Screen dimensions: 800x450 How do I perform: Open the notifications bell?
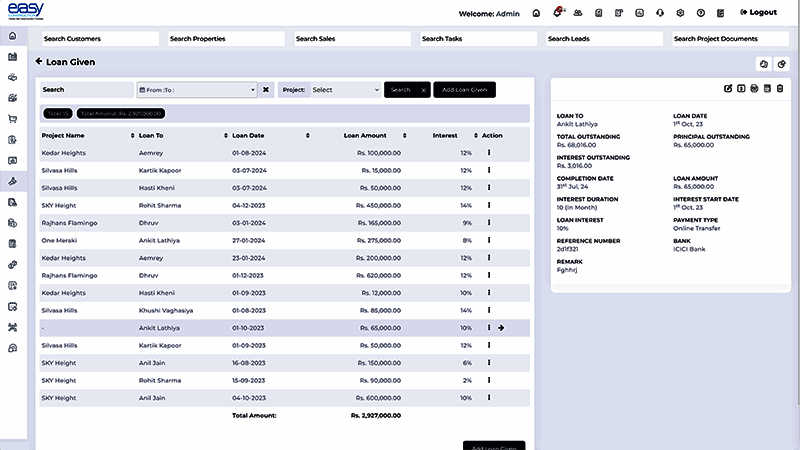point(558,12)
